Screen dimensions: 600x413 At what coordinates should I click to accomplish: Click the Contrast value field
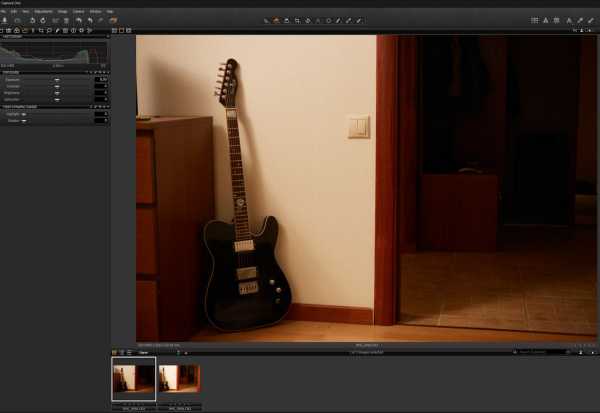point(101,86)
